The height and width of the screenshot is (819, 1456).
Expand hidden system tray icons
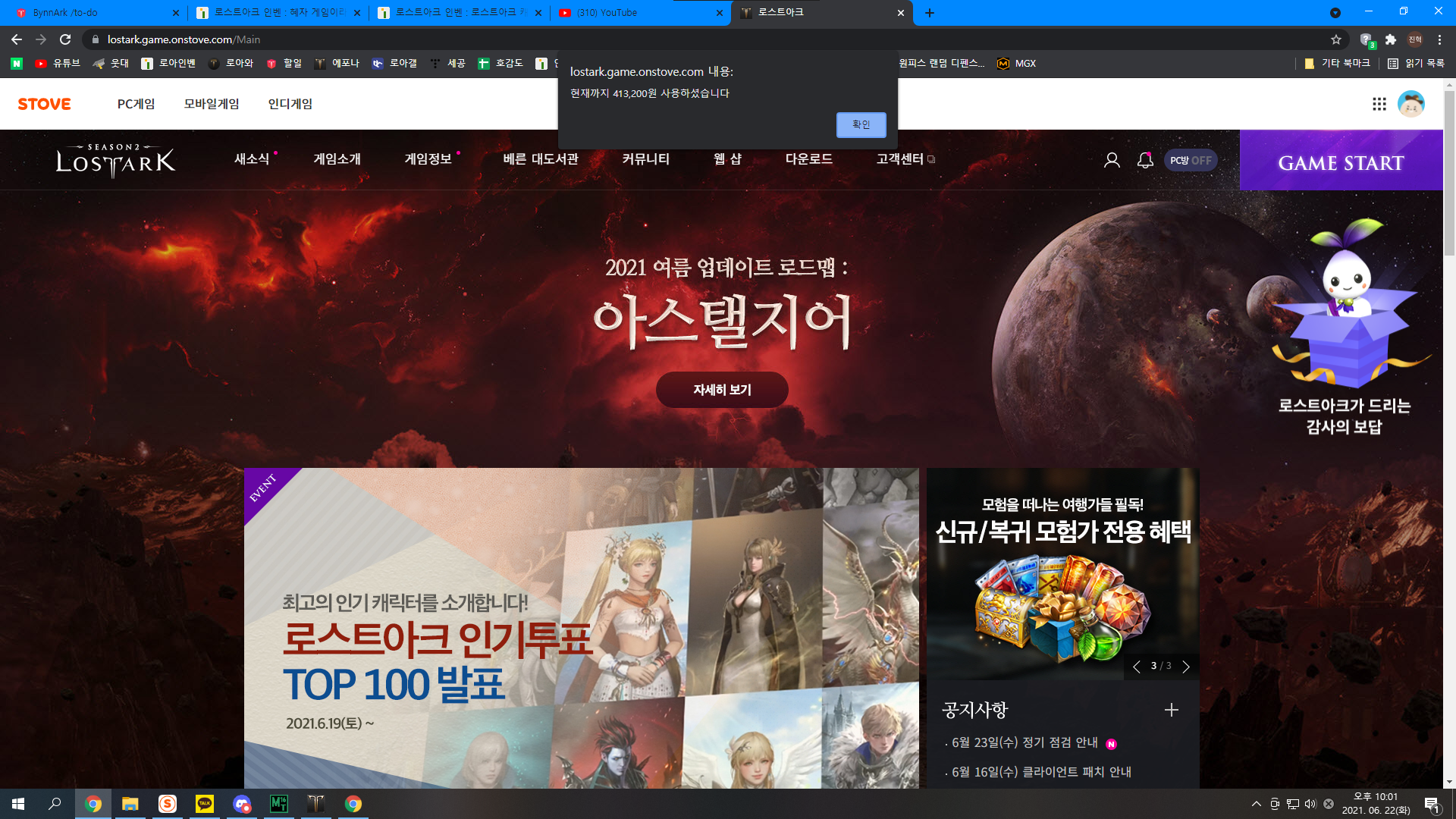[x=1257, y=804]
